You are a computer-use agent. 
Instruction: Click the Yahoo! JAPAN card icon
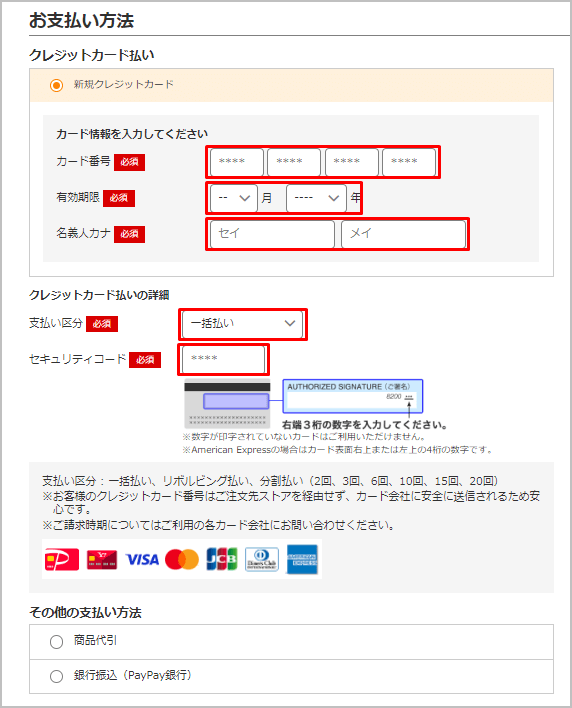tap(102, 559)
